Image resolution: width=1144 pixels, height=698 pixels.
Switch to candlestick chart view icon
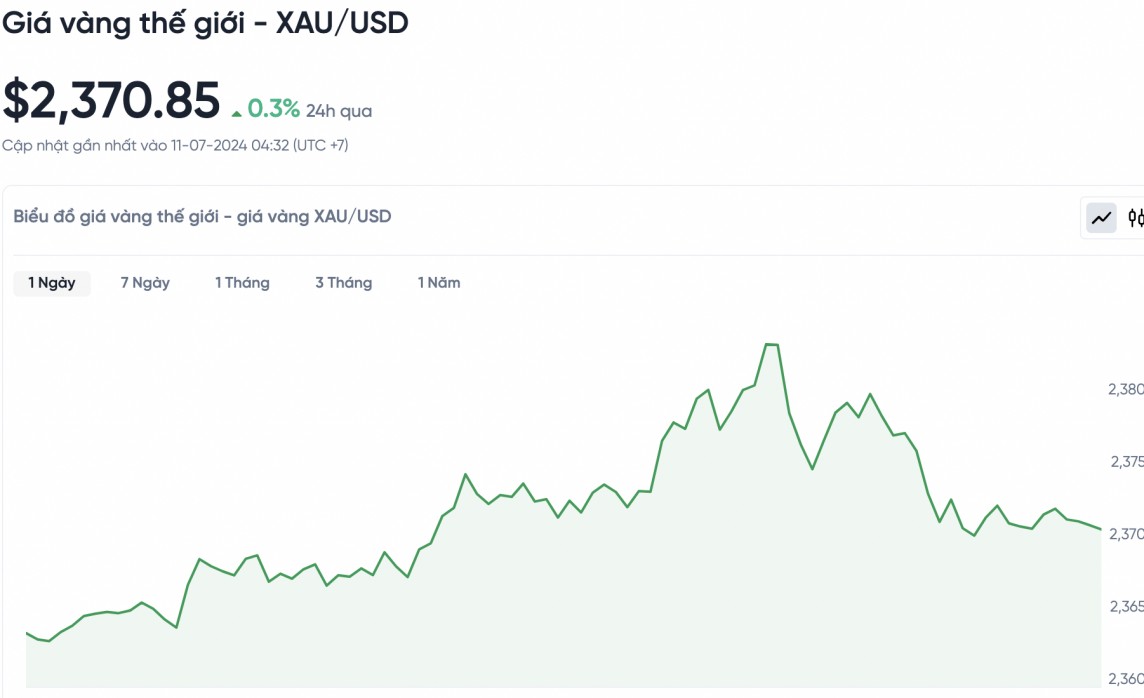point(1135,217)
